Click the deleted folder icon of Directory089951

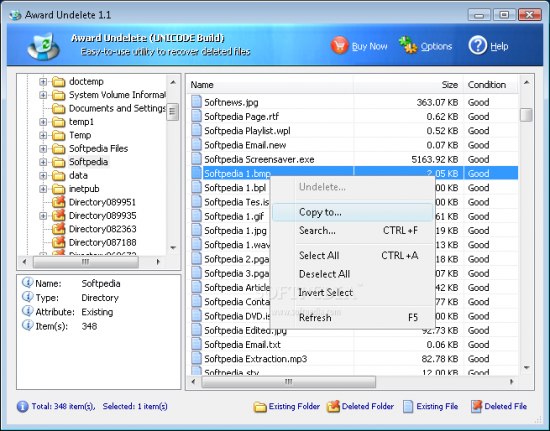click(59, 202)
